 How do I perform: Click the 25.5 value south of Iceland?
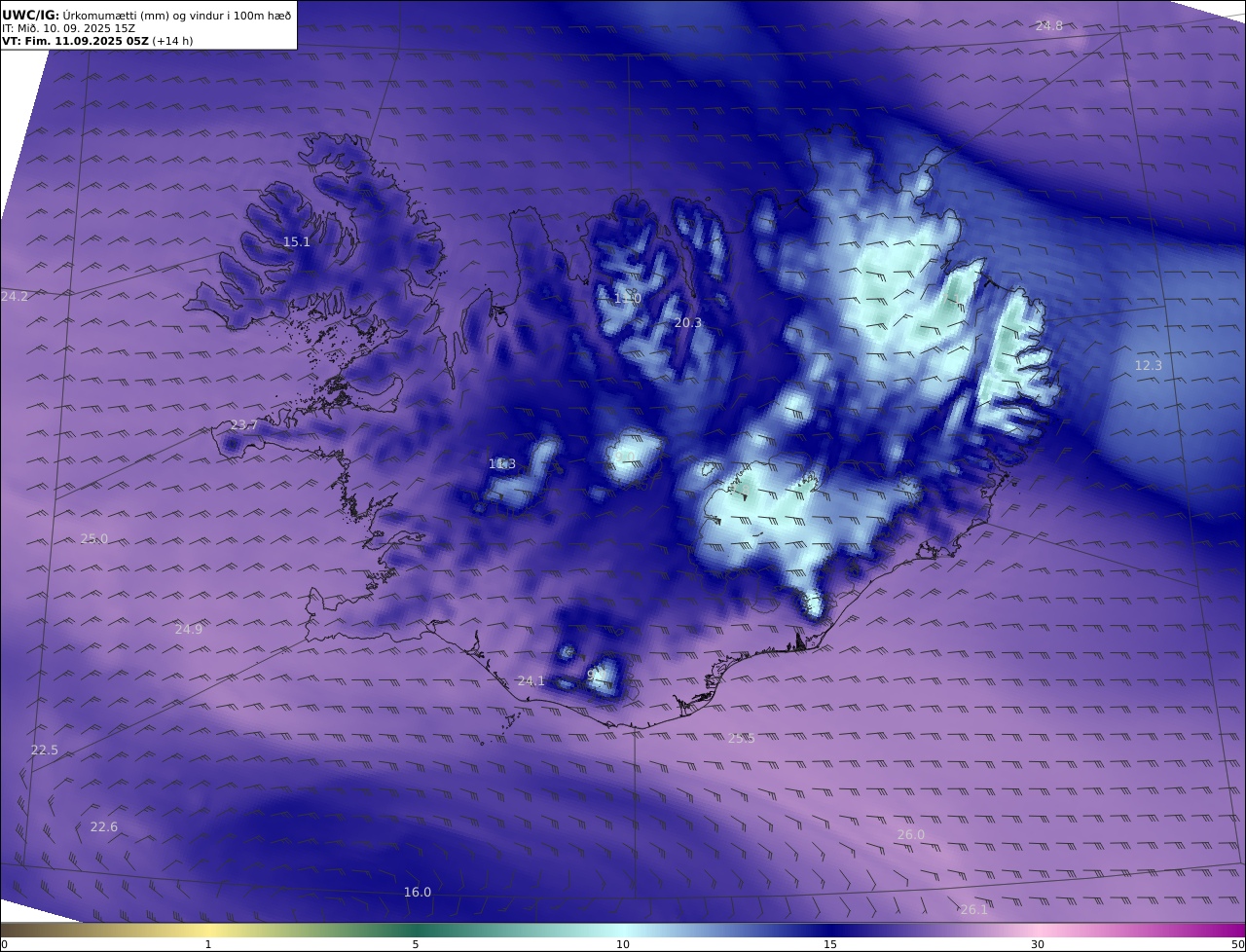coord(741,738)
